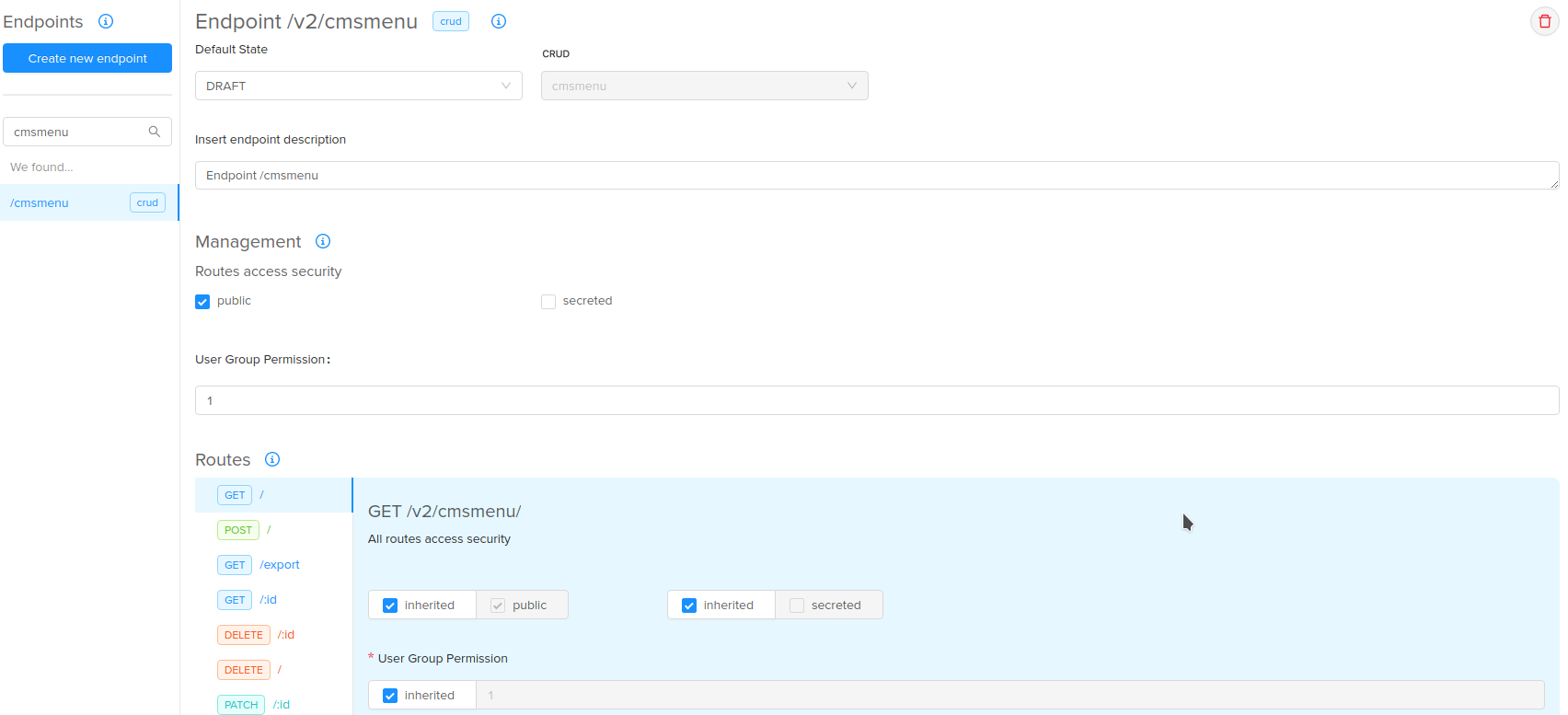Click the crud tag beside endpoint title

click(451, 21)
